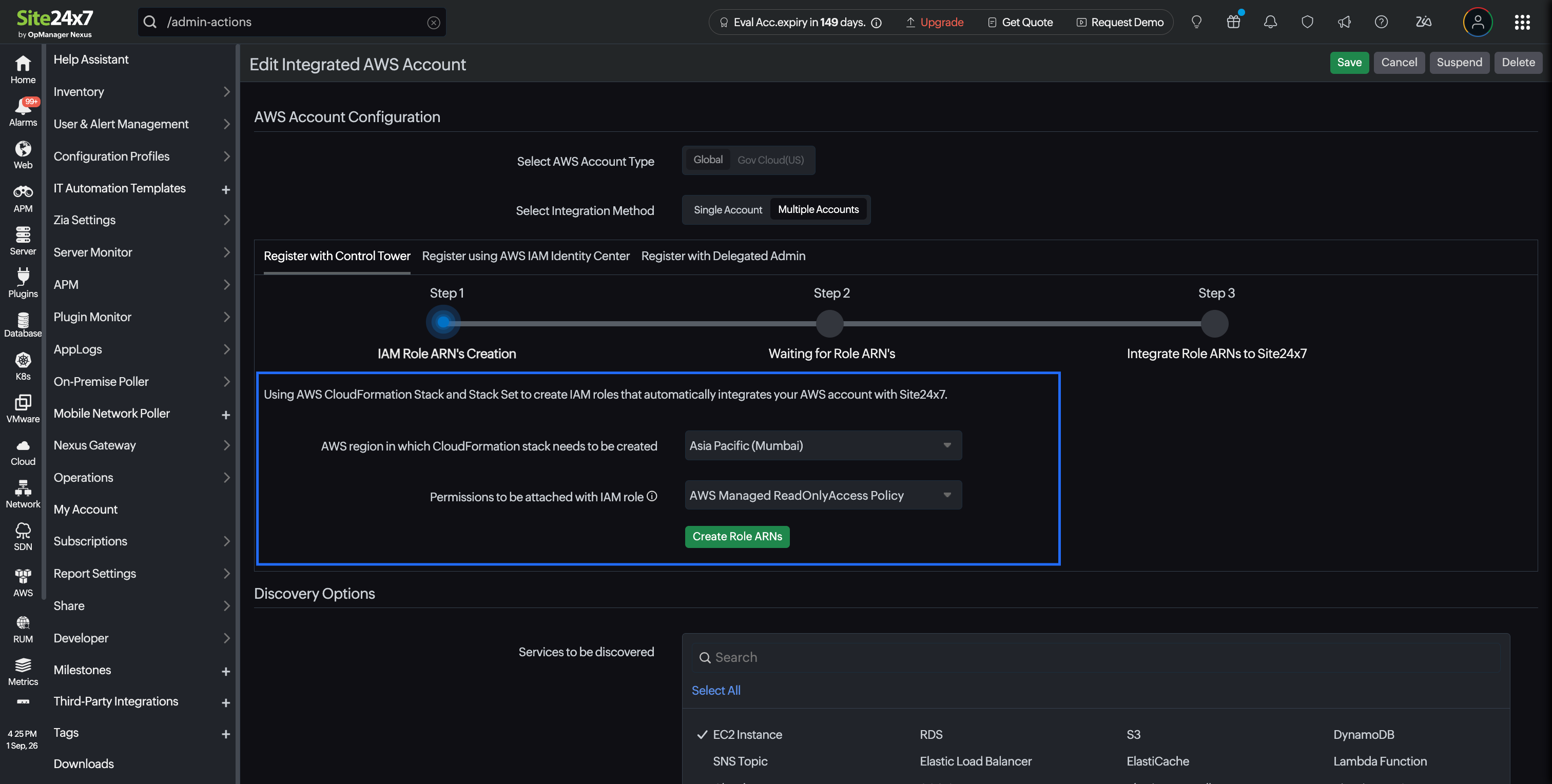
Task: Open the AWS region dropdown
Action: 823,445
